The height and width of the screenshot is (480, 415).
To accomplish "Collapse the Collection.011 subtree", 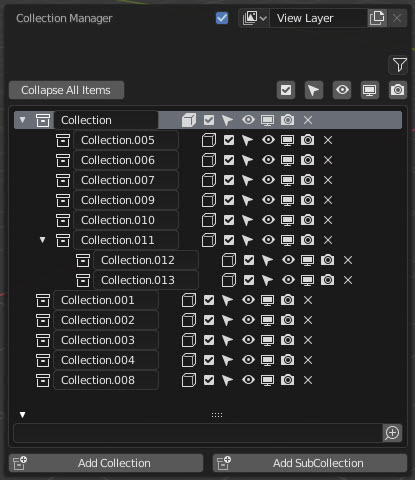I will pos(42,240).
